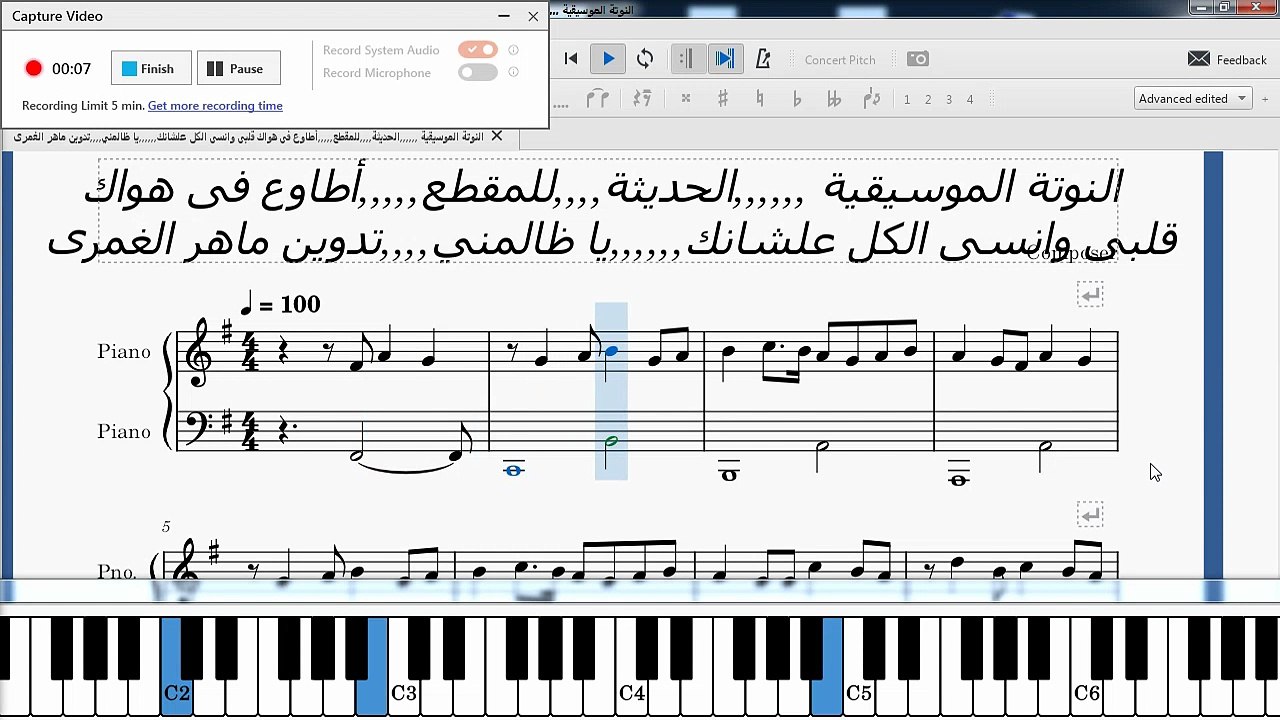Image resolution: width=1280 pixels, height=720 pixels.
Task: Click the red recording indicator
Action: point(34,68)
